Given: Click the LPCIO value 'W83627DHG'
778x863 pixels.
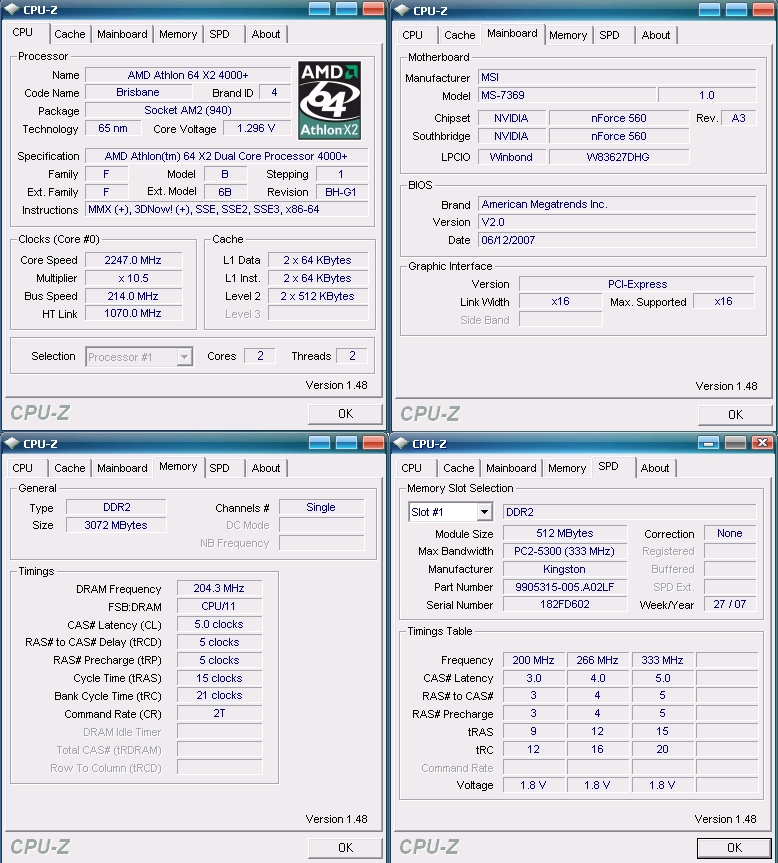Looking at the screenshot, I should tap(618, 157).
